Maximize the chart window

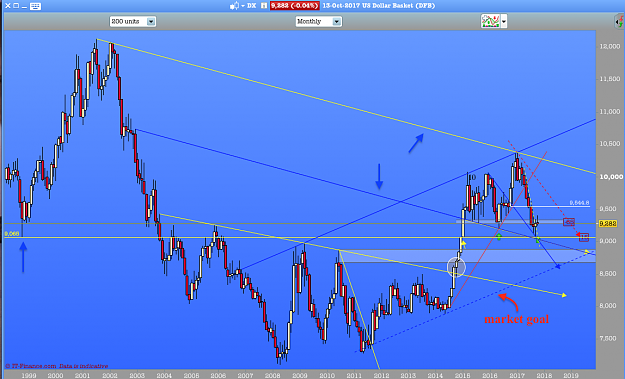click(x=16, y=6)
